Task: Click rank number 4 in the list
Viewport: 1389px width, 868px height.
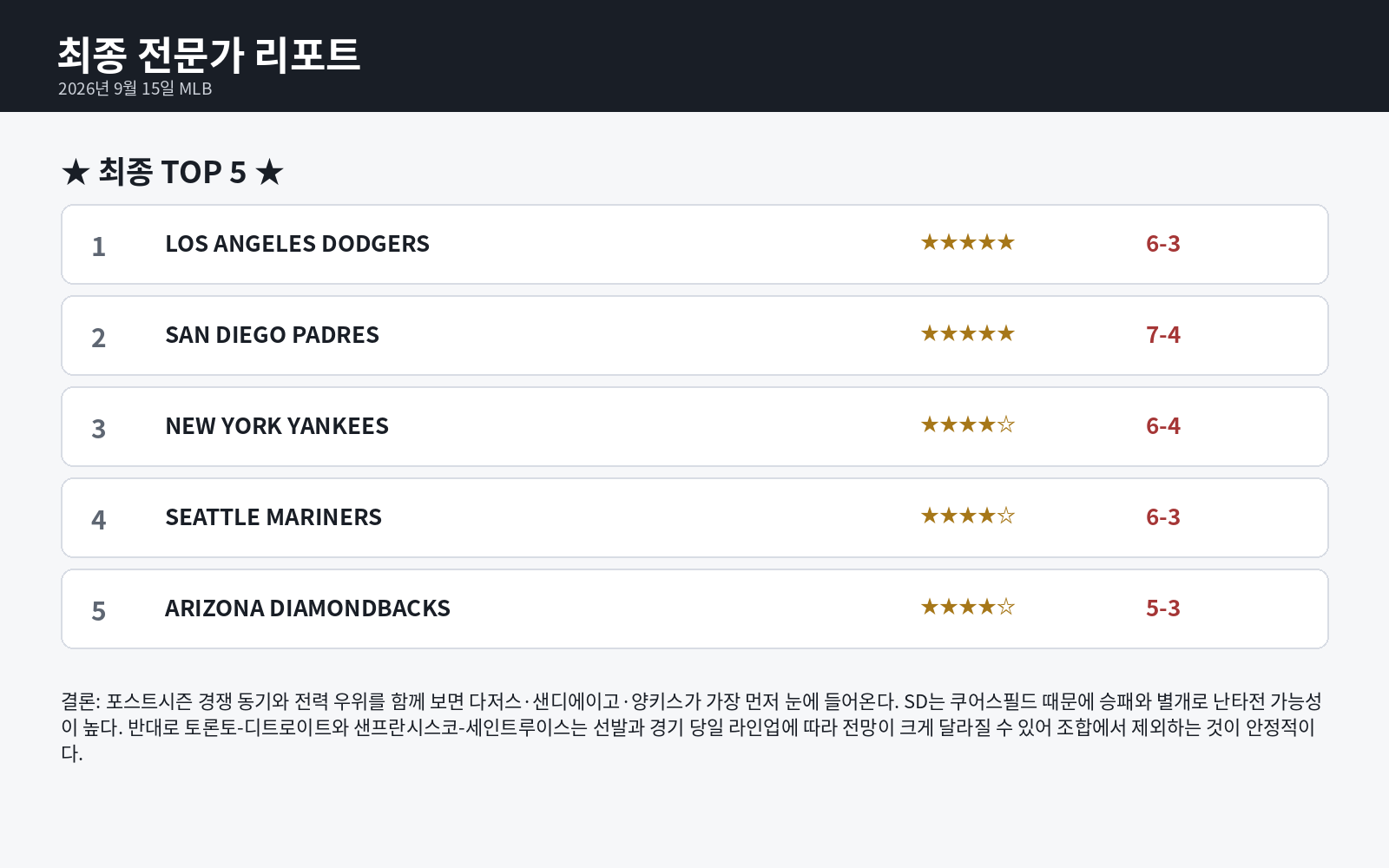Action: click(x=99, y=520)
